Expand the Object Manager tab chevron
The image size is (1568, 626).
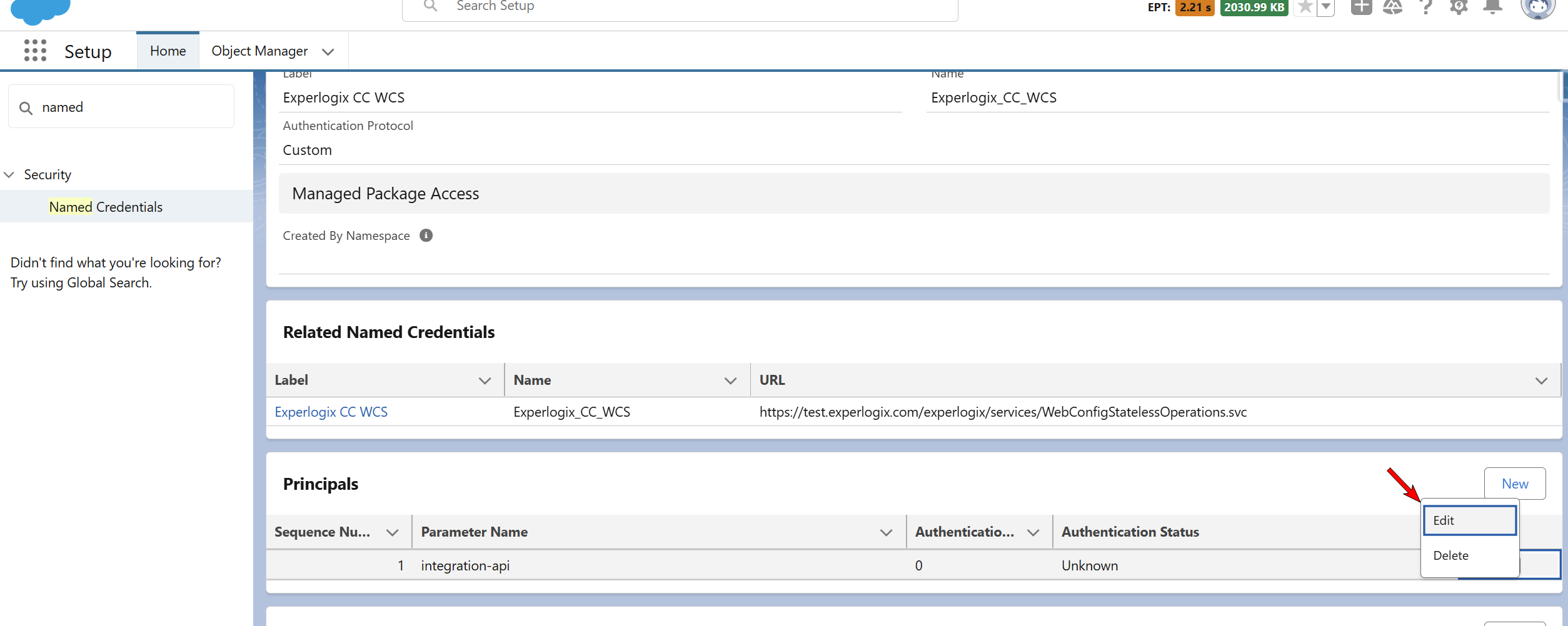(x=328, y=52)
